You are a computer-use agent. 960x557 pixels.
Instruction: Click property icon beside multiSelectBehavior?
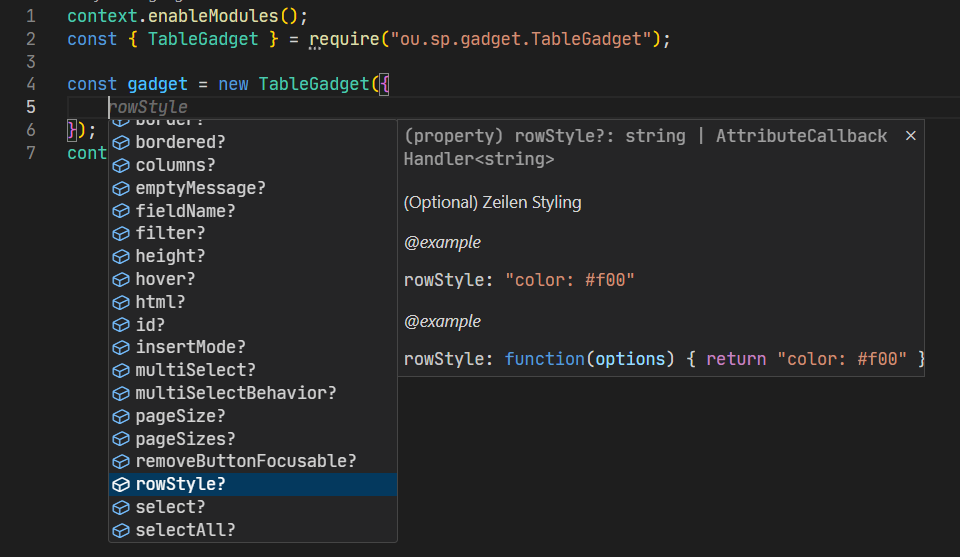(121, 393)
